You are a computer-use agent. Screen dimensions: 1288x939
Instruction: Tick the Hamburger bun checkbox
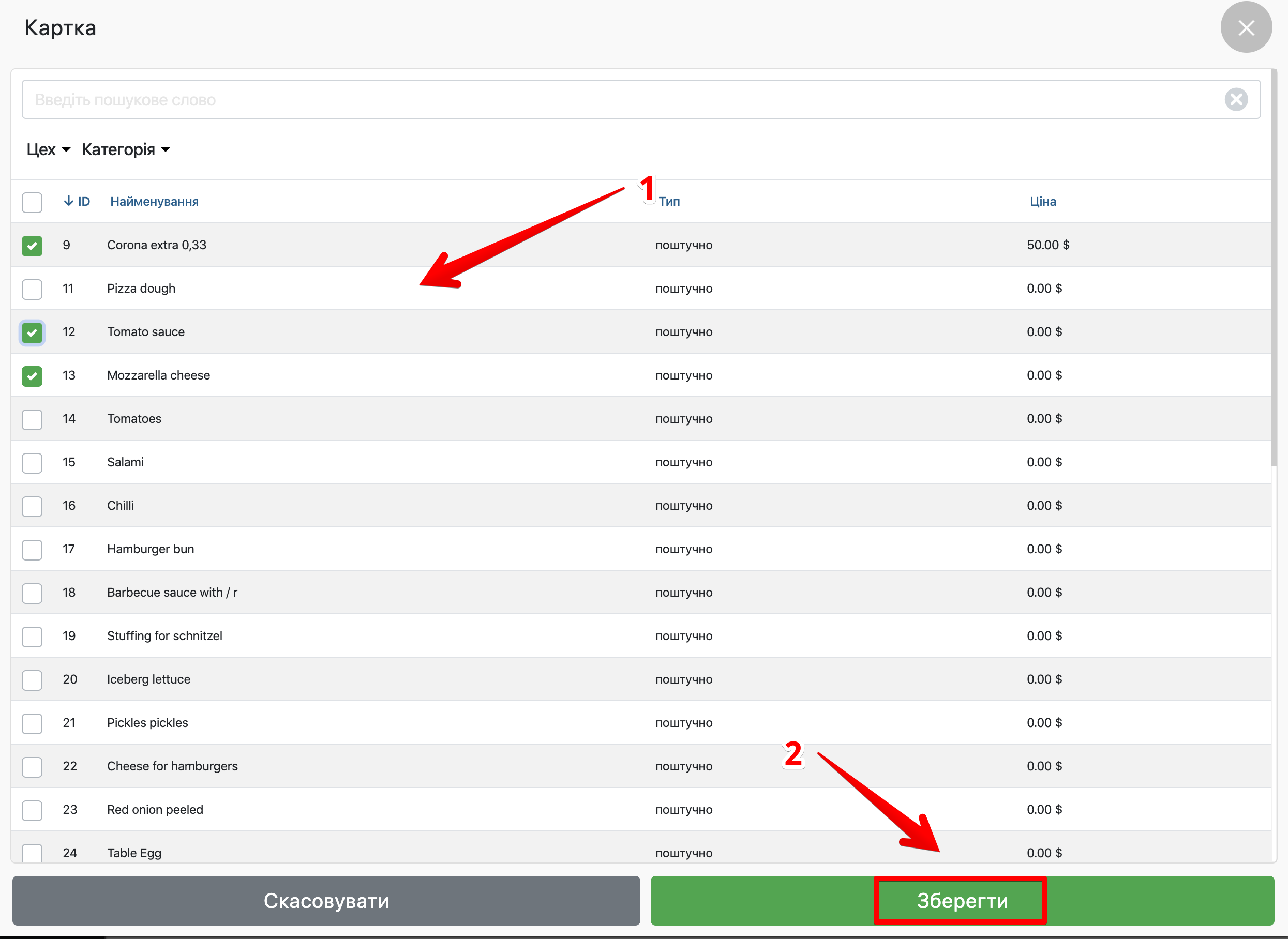[x=32, y=550]
